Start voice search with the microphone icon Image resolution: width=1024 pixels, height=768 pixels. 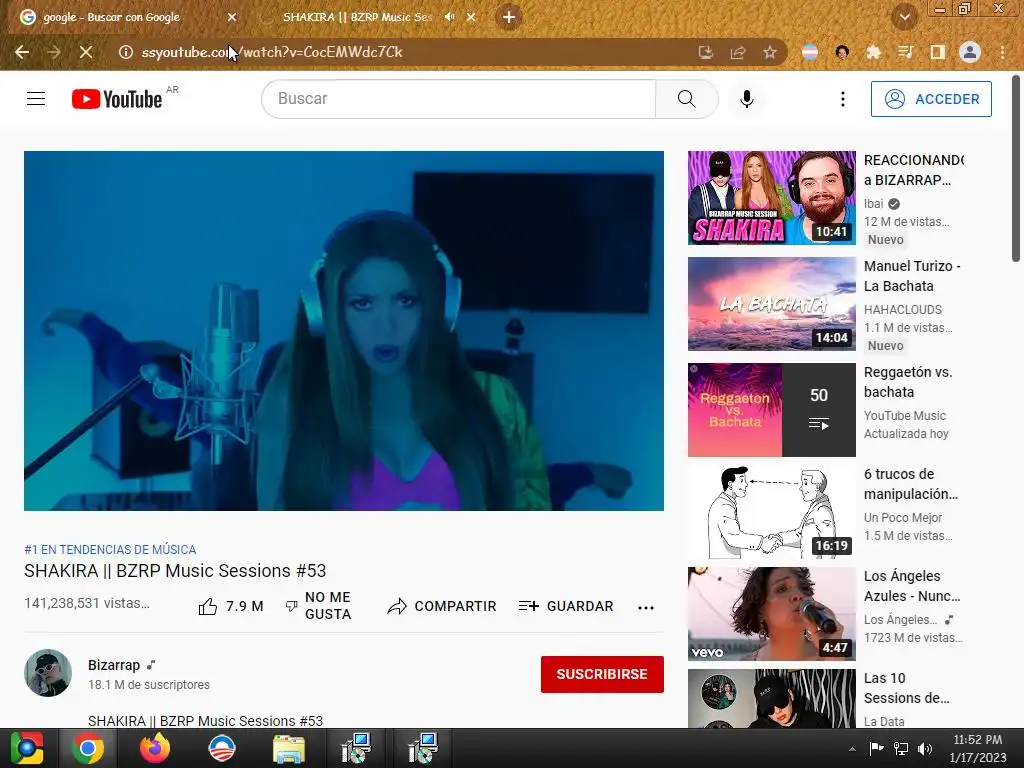746,99
